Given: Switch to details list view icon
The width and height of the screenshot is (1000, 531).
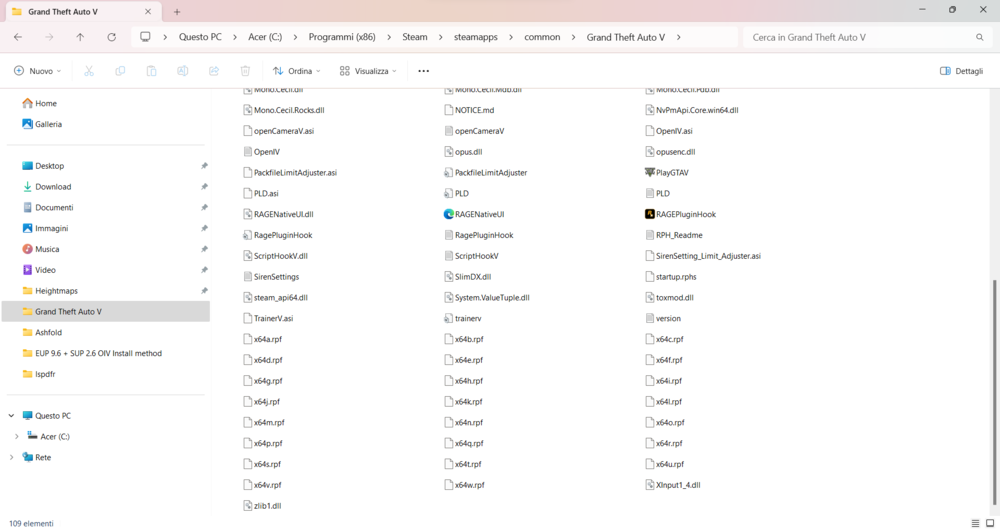Looking at the screenshot, I should (975, 523).
